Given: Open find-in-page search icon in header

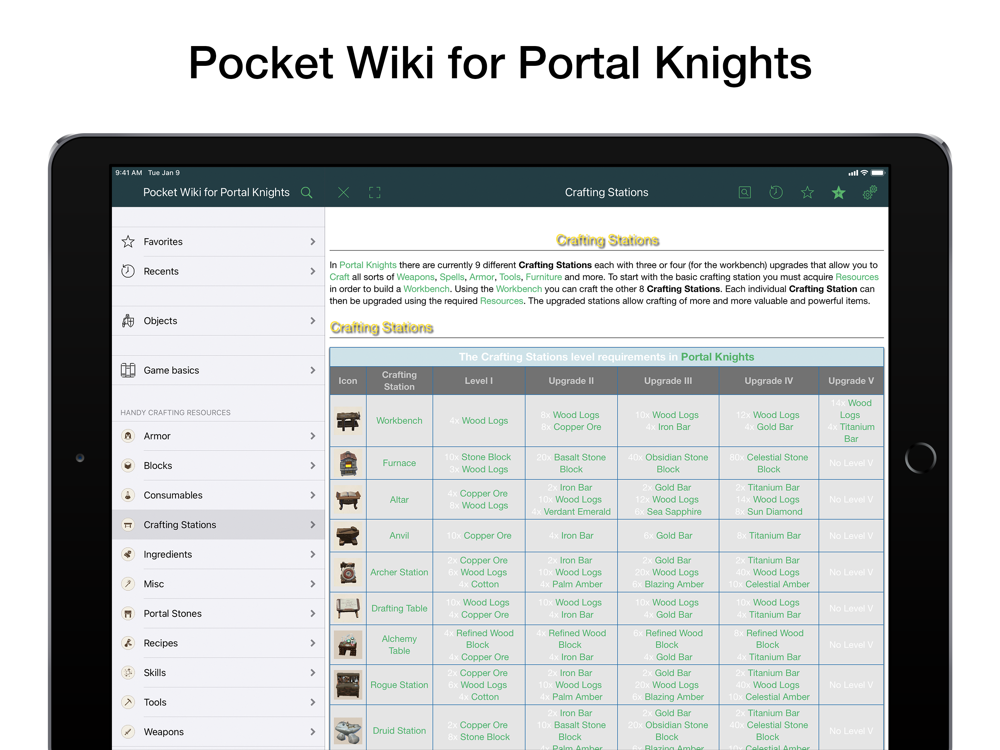Looking at the screenshot, I should coord(744,192).
